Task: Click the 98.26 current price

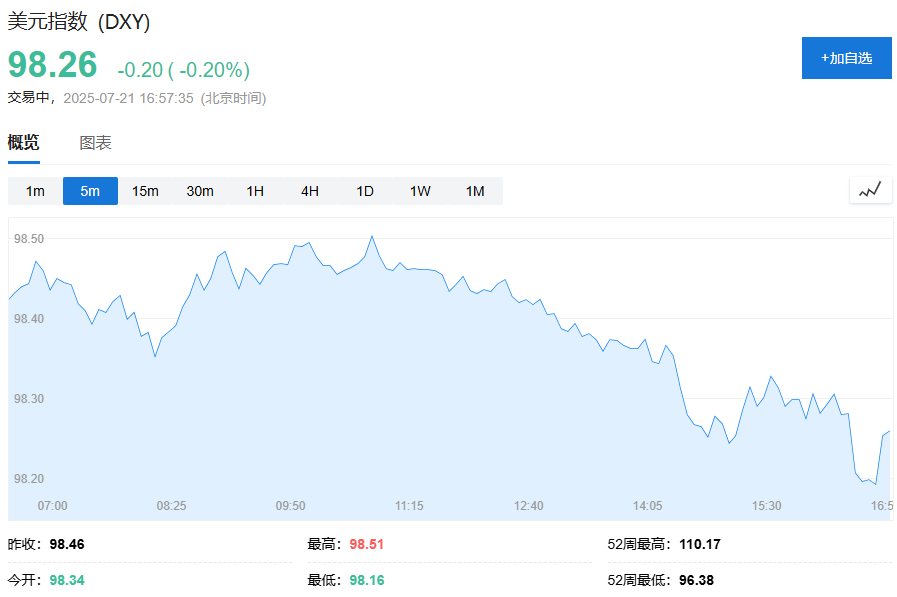Action: coord(53,65)
